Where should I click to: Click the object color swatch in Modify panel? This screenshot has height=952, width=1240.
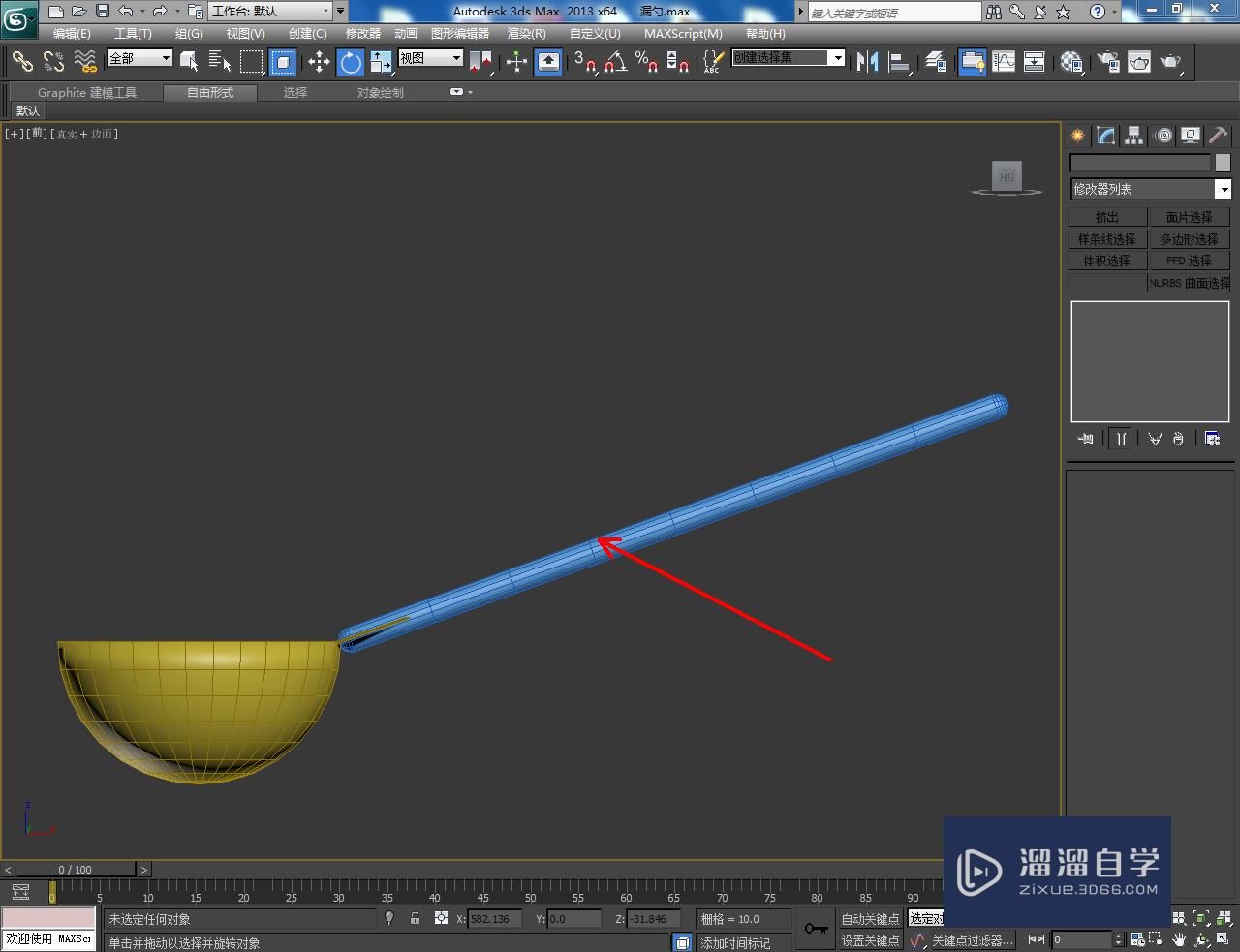pyautogui.click(x=1223, y=163)
